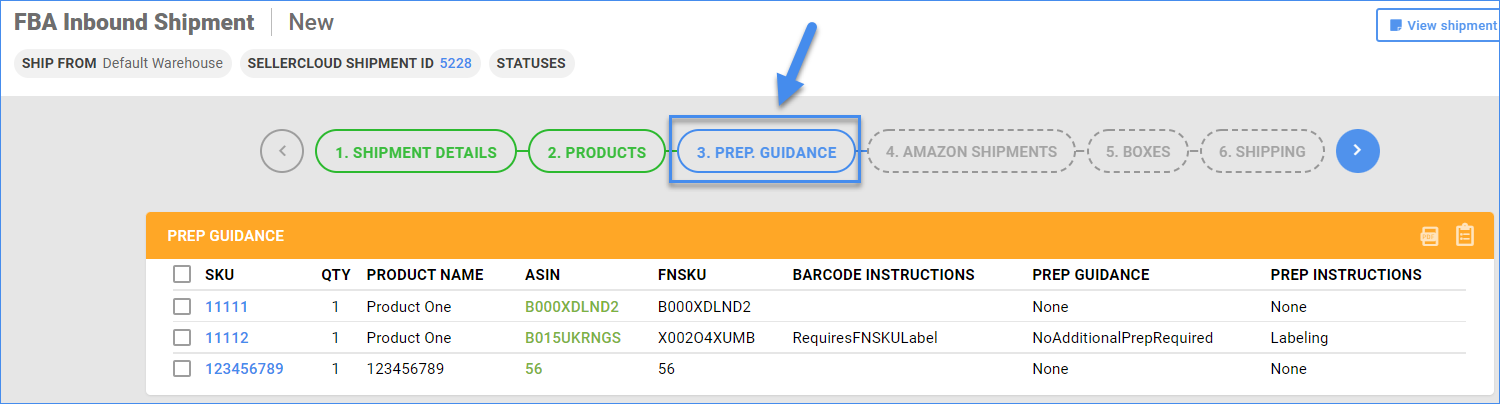Click the Statuses pill
The height and width of the screenshot is (404, 1500).
[x=531, y=63]
